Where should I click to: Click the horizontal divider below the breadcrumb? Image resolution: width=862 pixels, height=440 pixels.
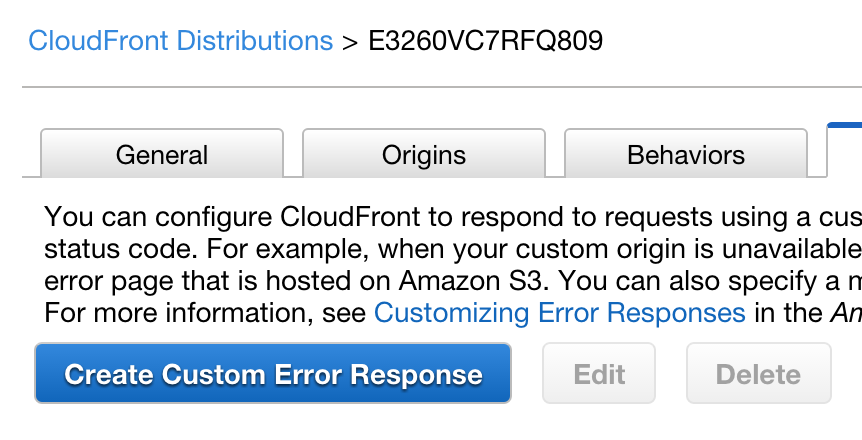[x=440, y=87]
